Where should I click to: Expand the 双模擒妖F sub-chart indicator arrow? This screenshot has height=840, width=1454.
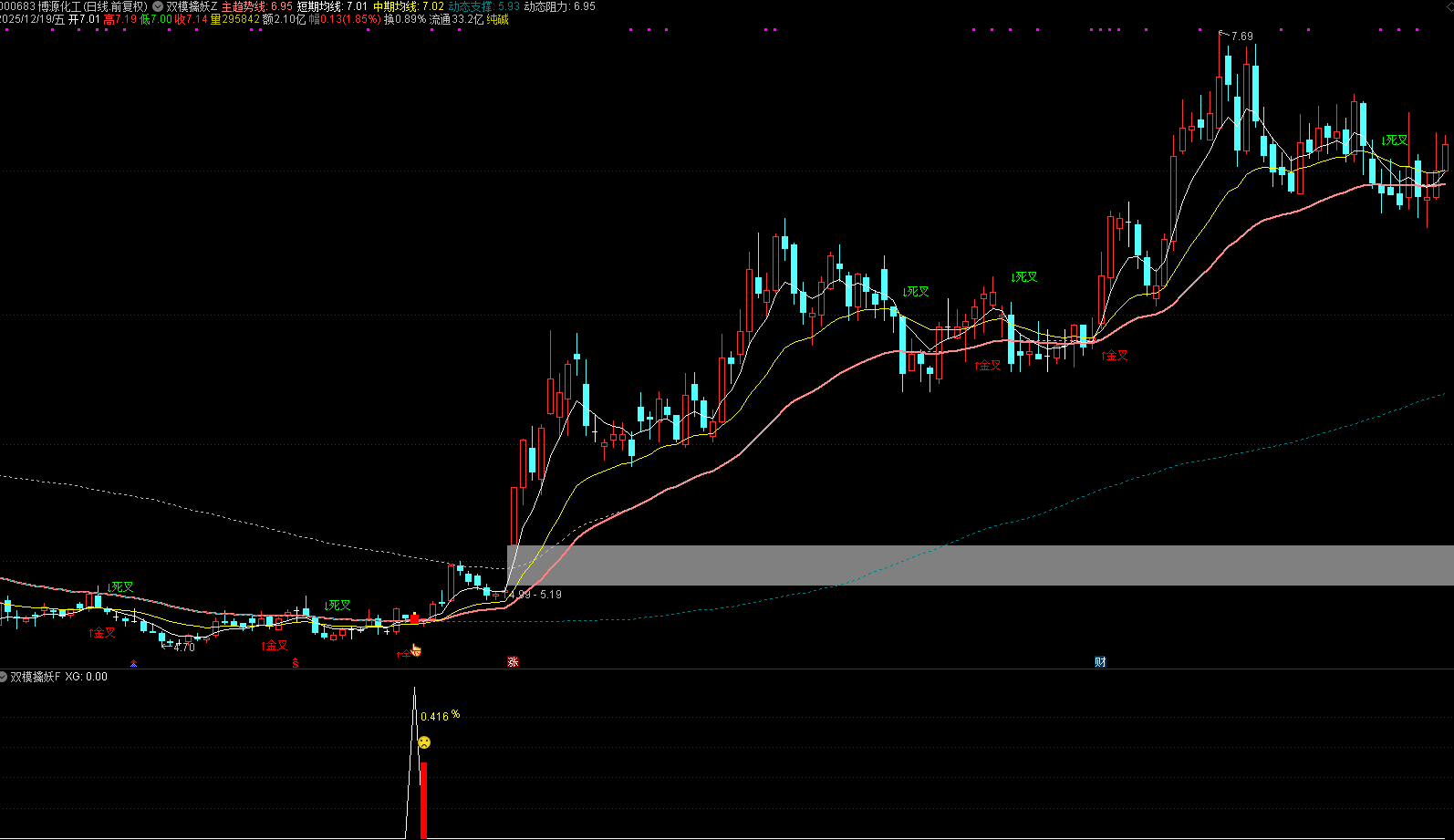pos(4,677)
